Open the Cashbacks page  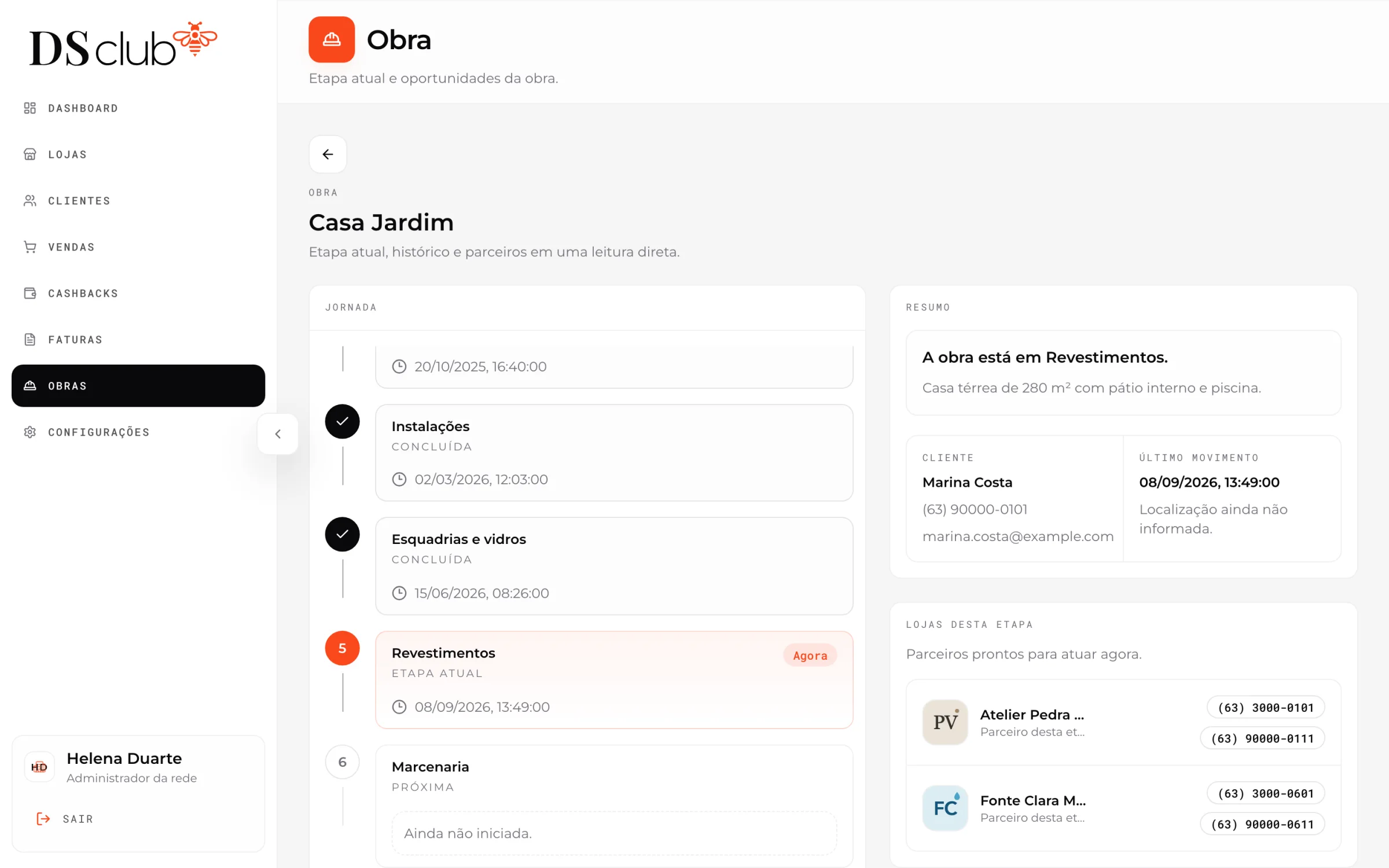138,293
